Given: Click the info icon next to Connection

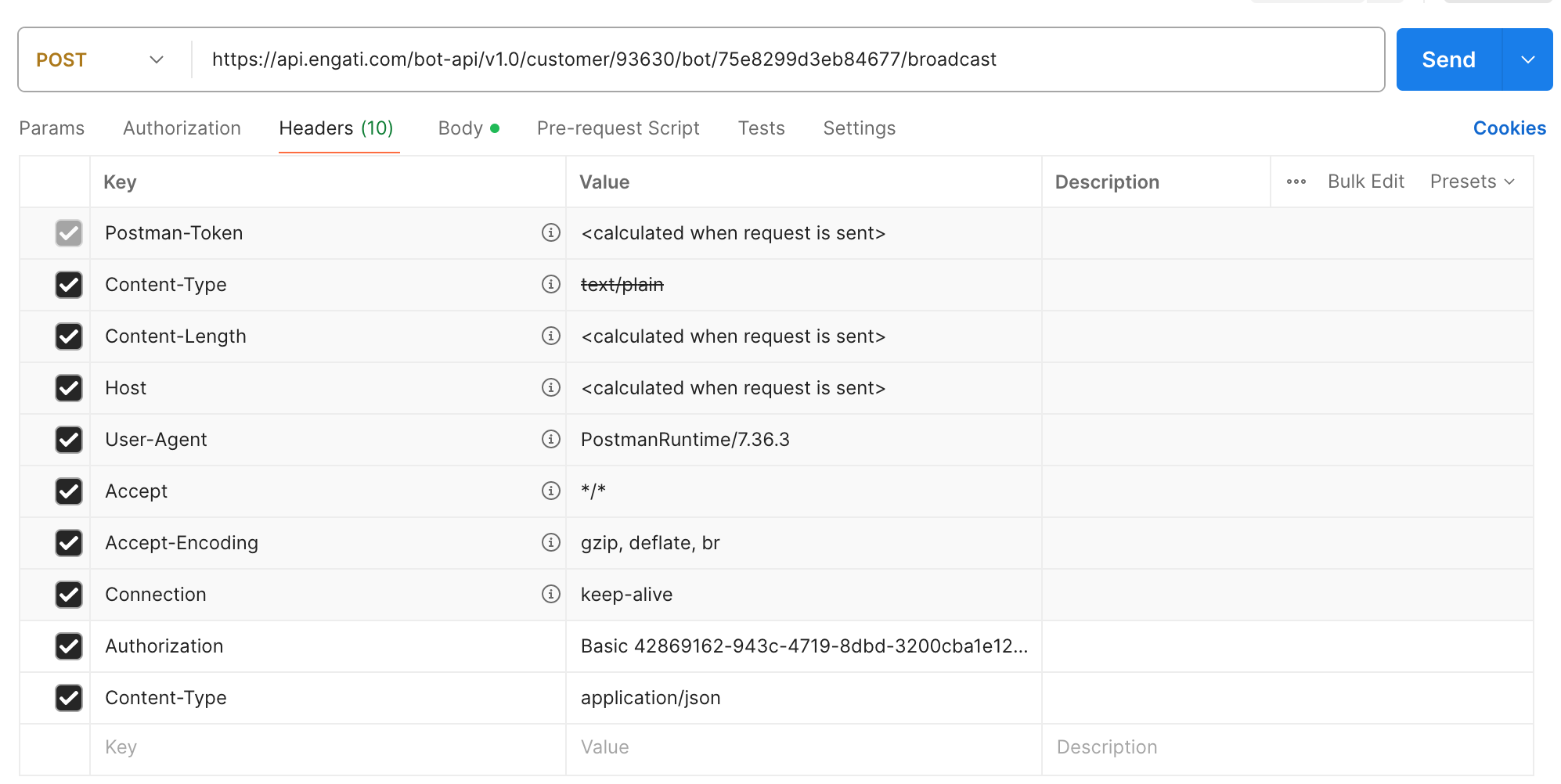Looking at the screenshot, I should 551,594.
